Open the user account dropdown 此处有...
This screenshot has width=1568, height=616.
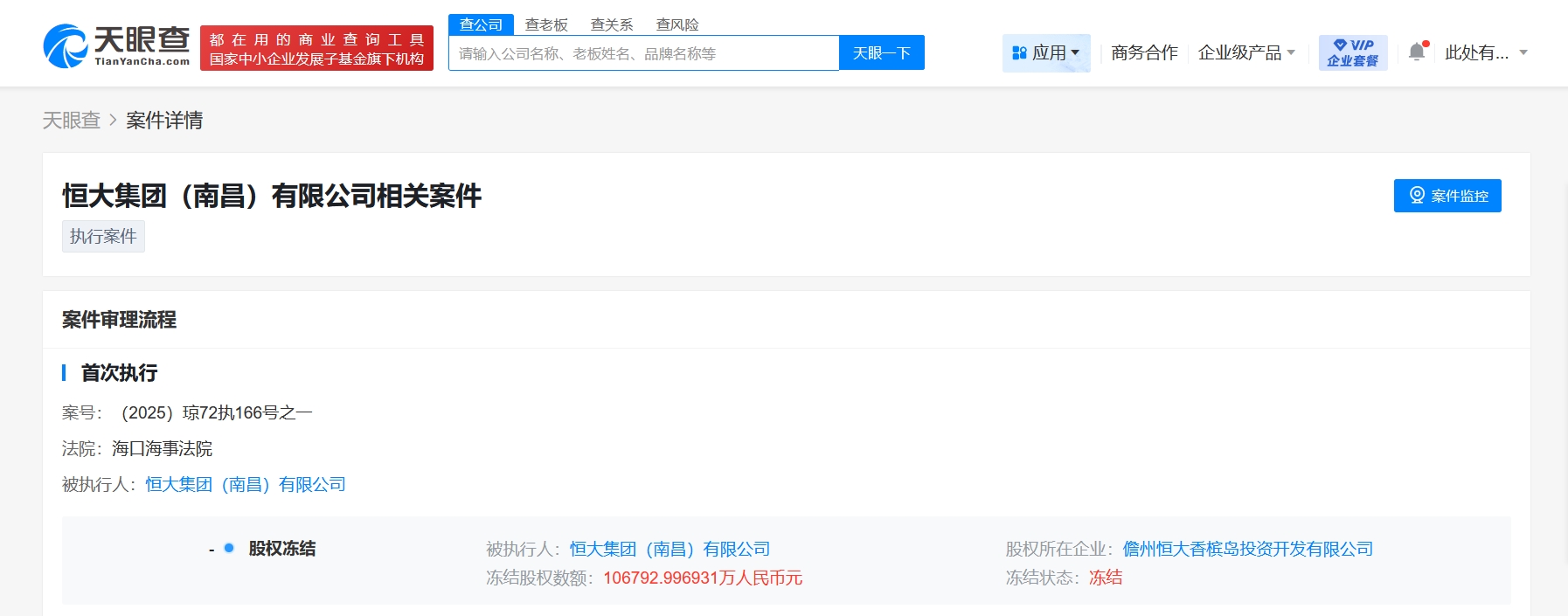click(x=1485, y=53)
